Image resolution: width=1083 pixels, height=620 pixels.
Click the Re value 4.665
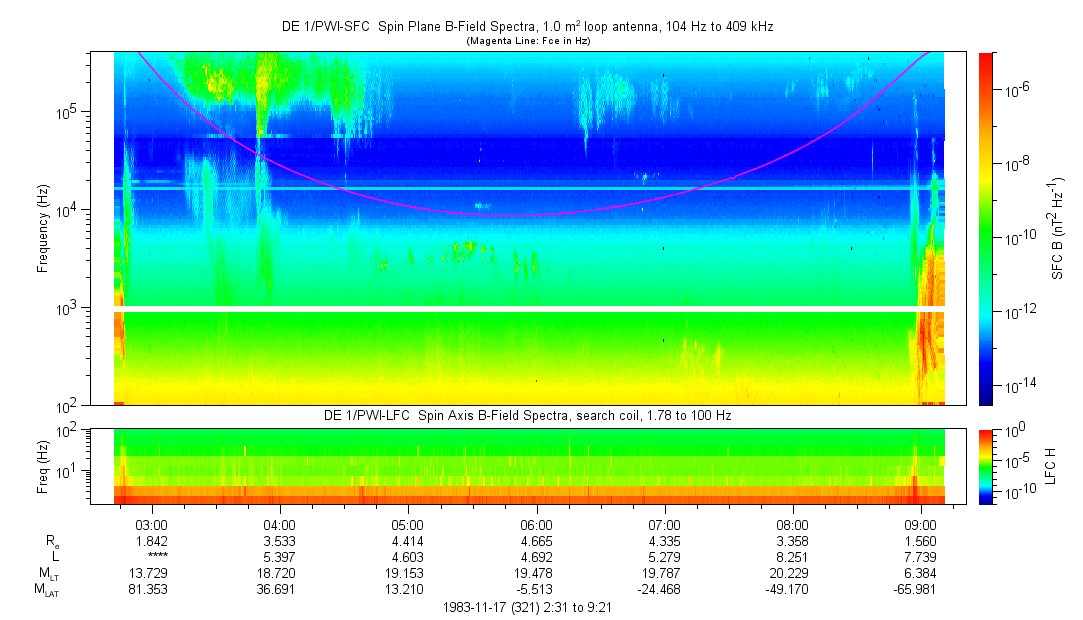pyautogui.click(x=536, y=541)
